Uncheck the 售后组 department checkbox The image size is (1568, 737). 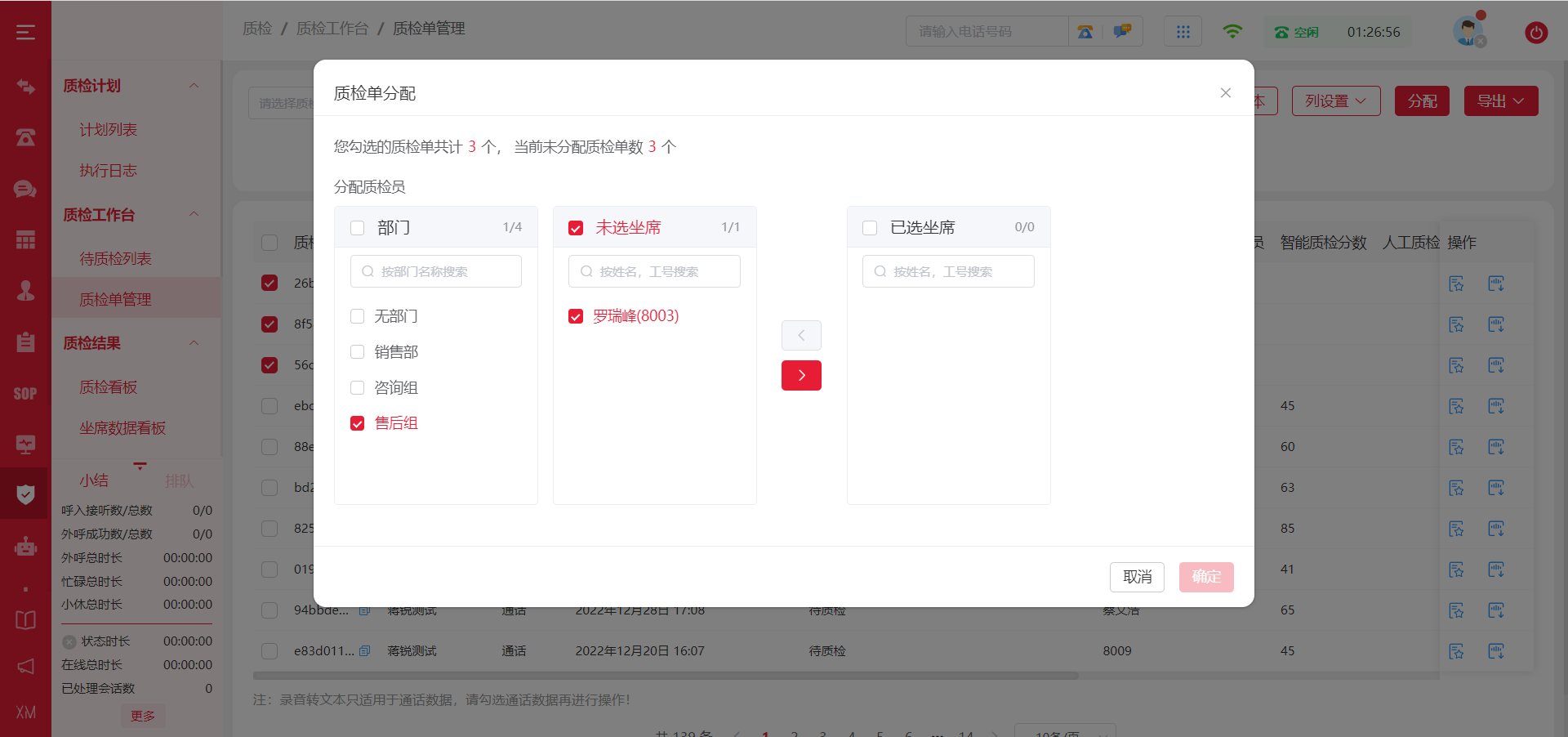pos(358,423)
